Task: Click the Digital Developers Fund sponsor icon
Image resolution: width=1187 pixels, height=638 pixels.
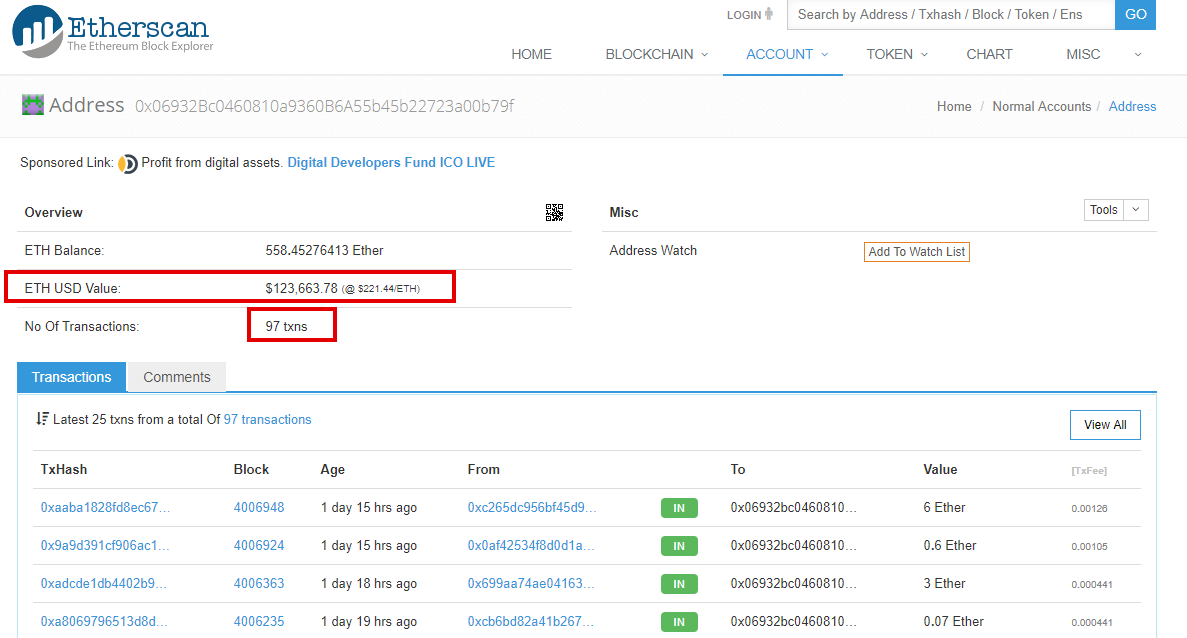Action: pos(128,163)
